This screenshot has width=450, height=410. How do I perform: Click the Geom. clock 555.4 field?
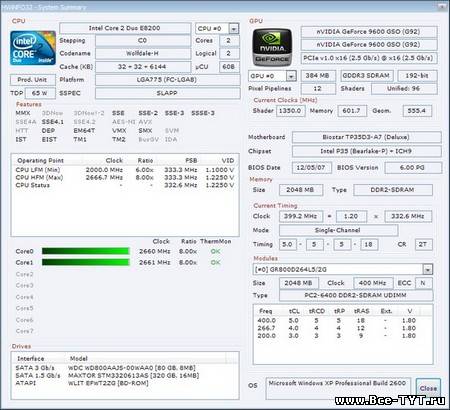point(417,111)
